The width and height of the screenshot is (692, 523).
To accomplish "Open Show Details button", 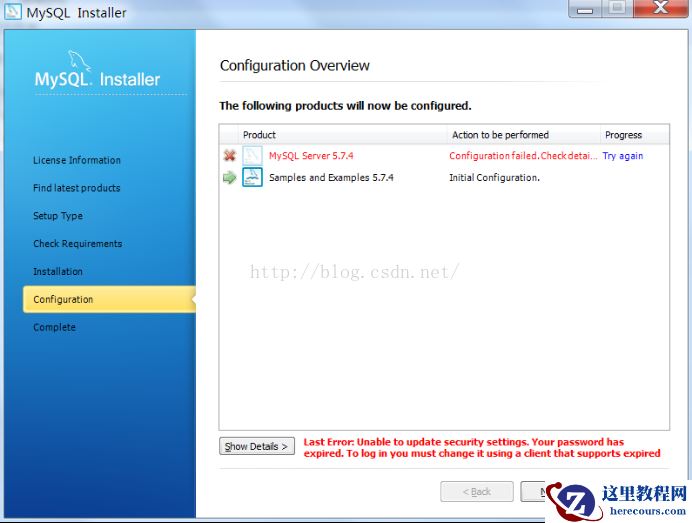I will (x=257, y=446).
